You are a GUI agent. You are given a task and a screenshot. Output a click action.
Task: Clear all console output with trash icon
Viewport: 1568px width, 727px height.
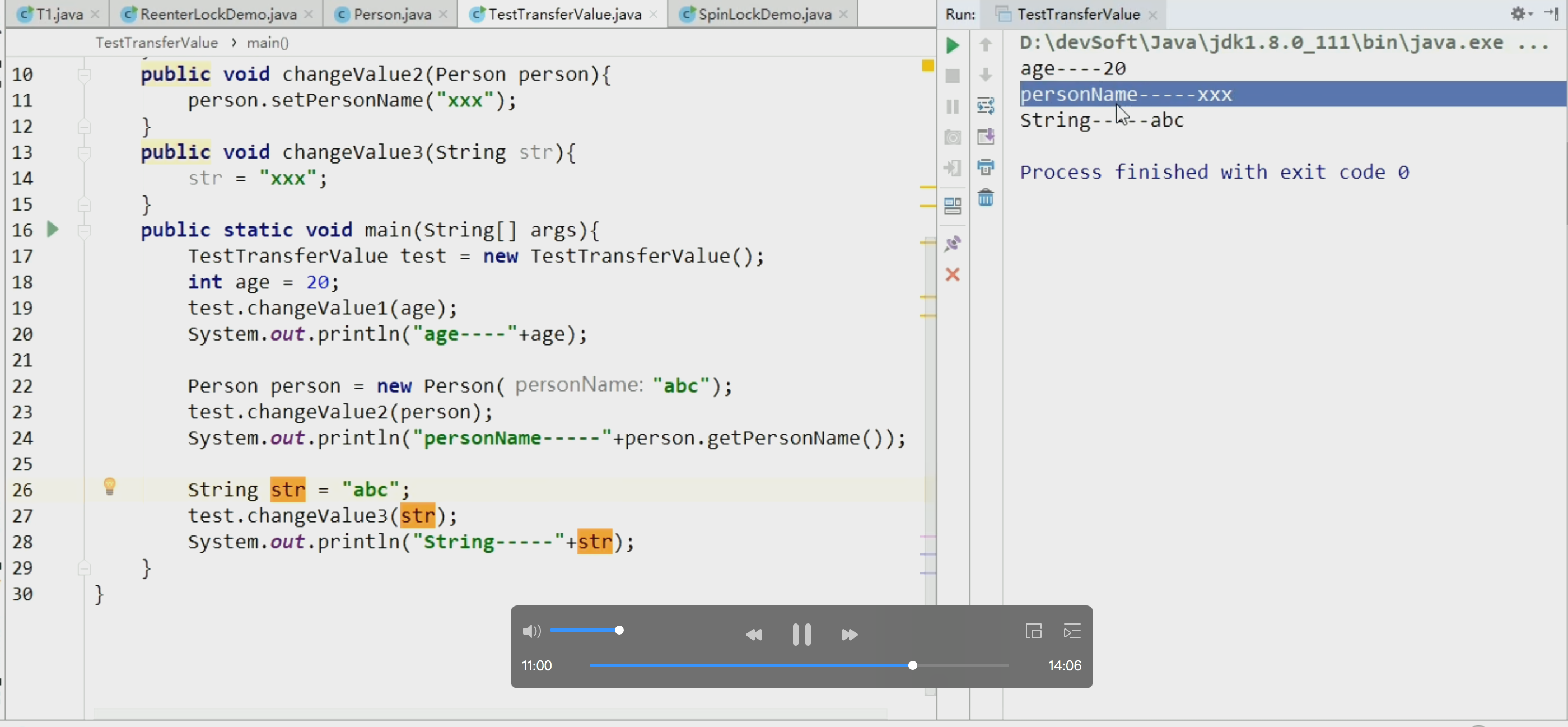pyautogui.click(x=986, y=198)
